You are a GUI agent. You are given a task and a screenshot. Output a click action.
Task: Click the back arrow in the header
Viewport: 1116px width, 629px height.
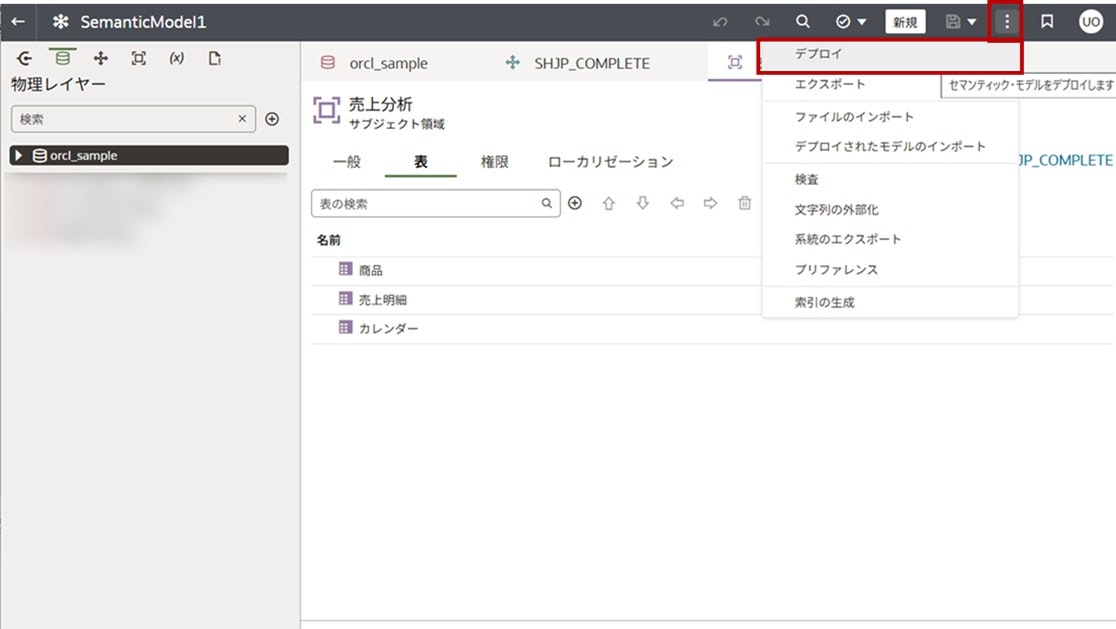[18, 21]
